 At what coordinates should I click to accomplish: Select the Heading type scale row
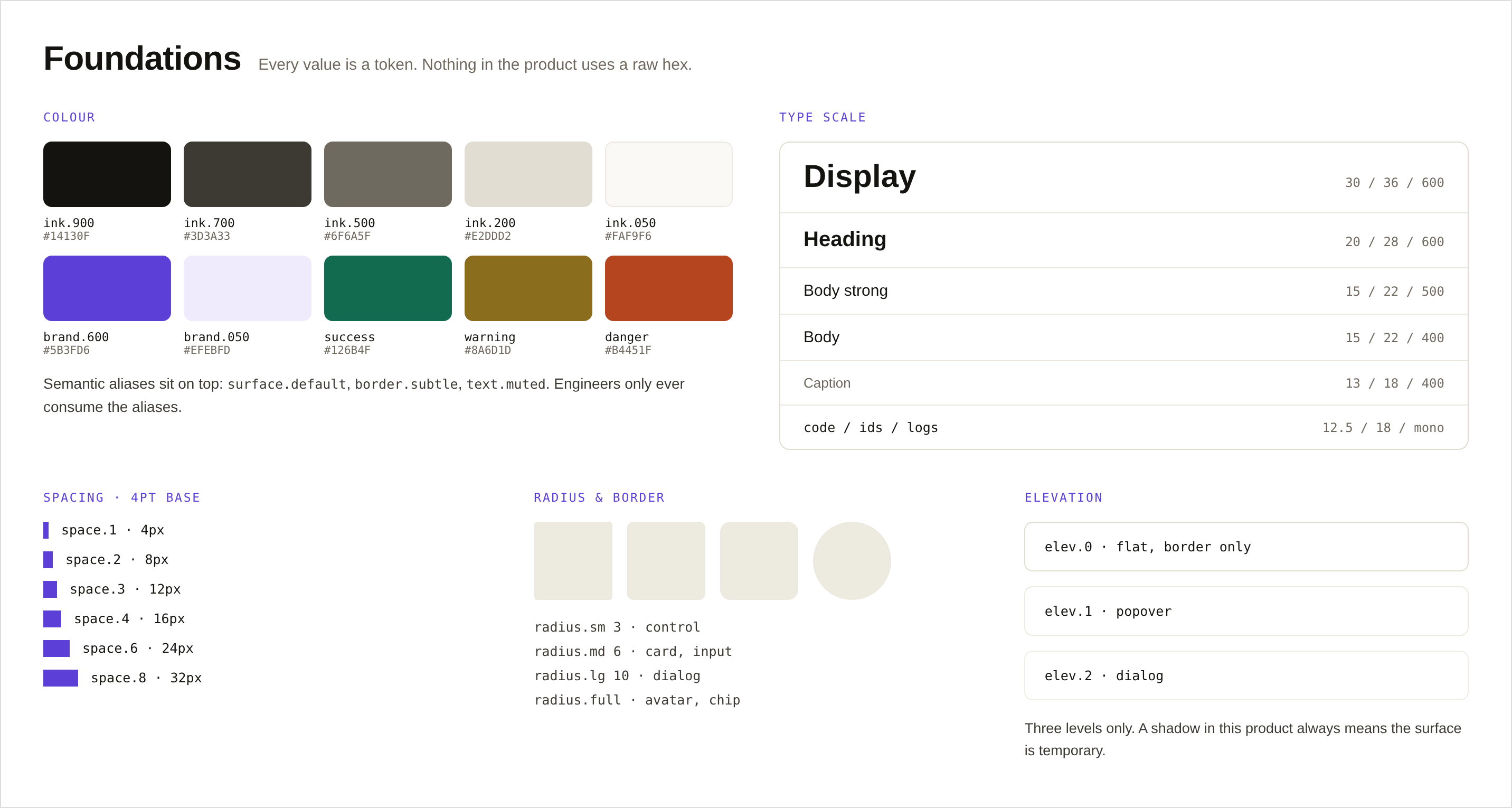point(1123,240)
